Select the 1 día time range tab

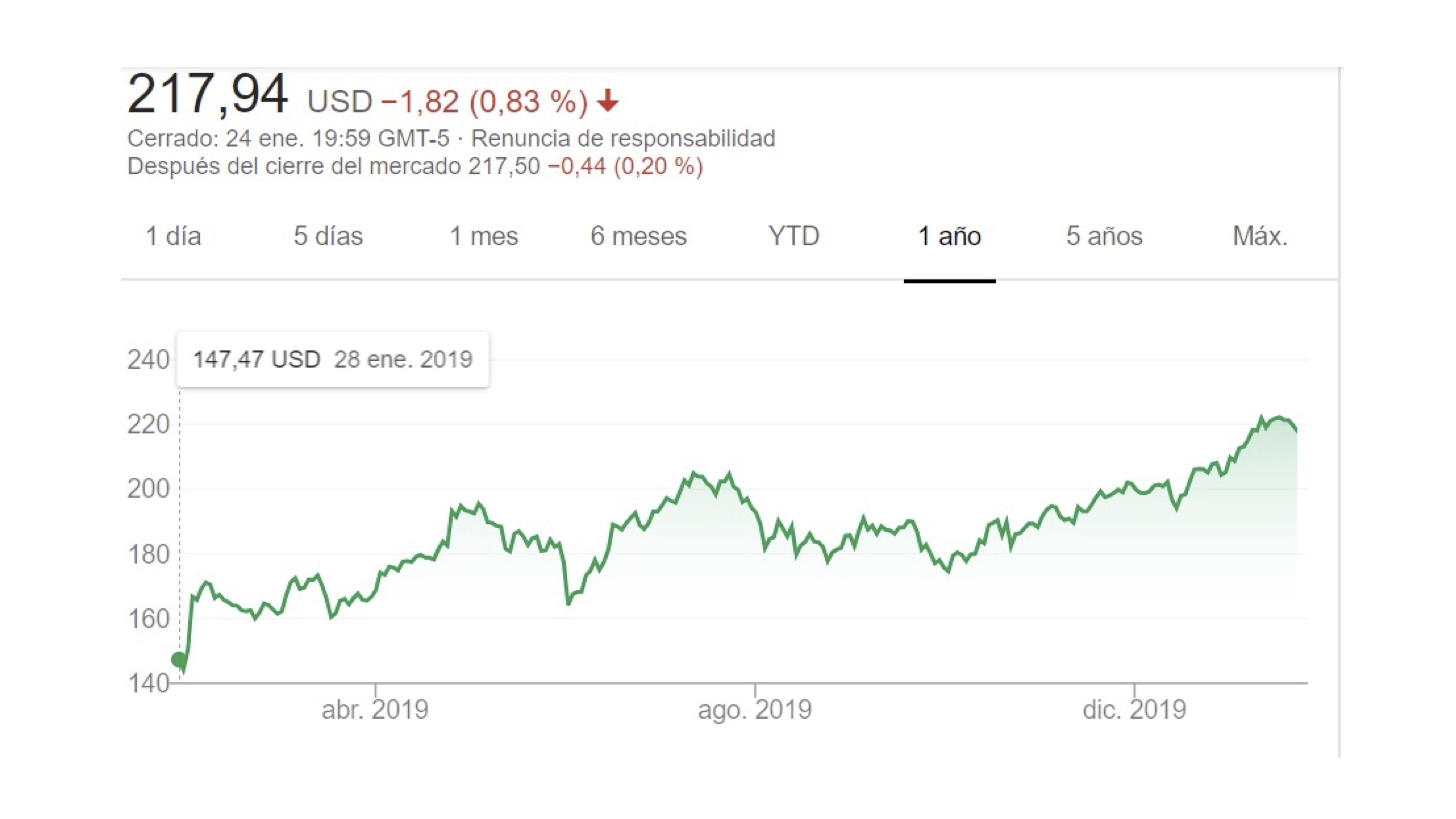[x=174, y=236]
